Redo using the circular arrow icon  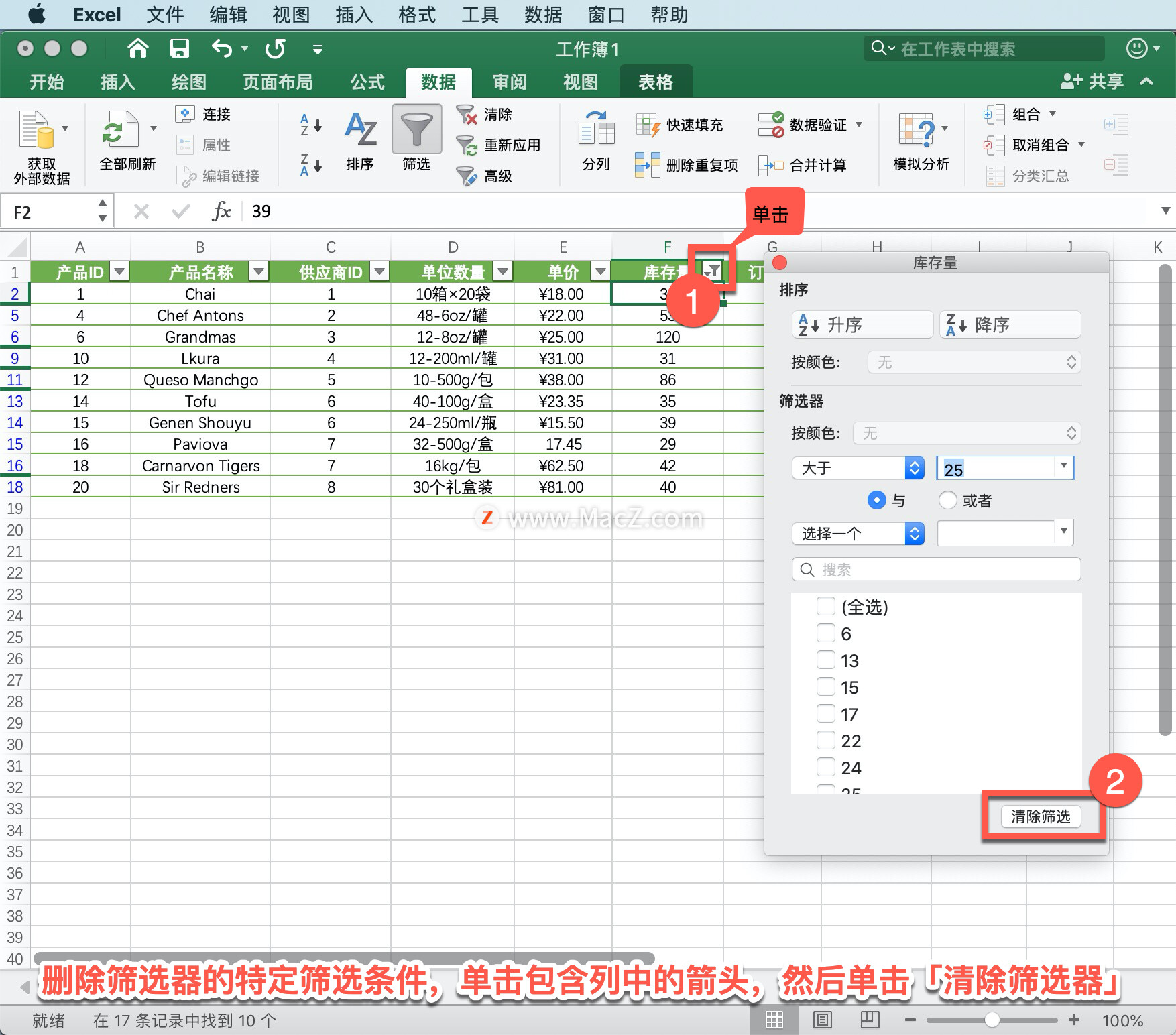(276, 48)
